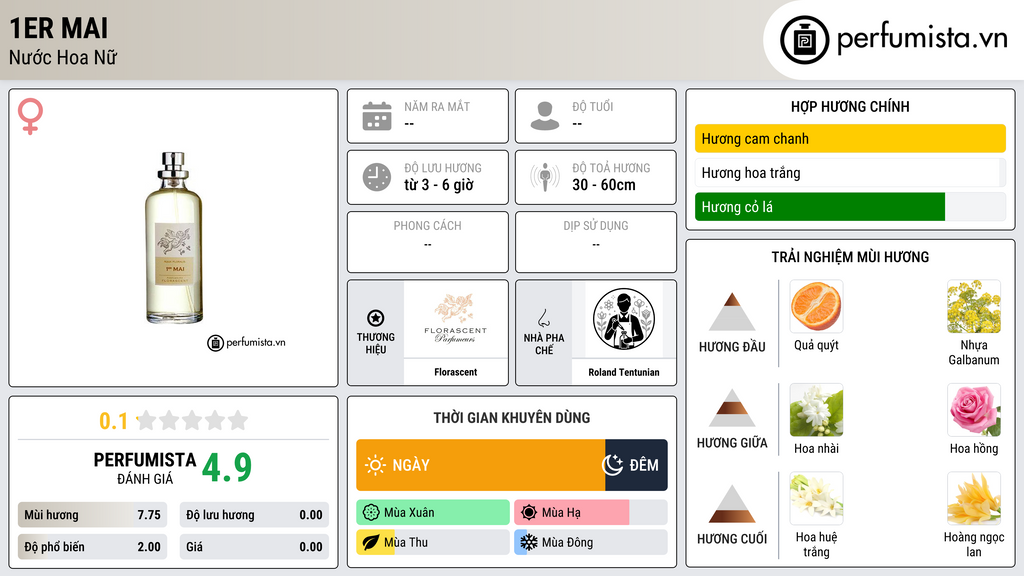Click the 'từ 3 - 6 giờ' longevity value
The image size is (1024, 576).
pyautogui.click(x=439, y=185)
